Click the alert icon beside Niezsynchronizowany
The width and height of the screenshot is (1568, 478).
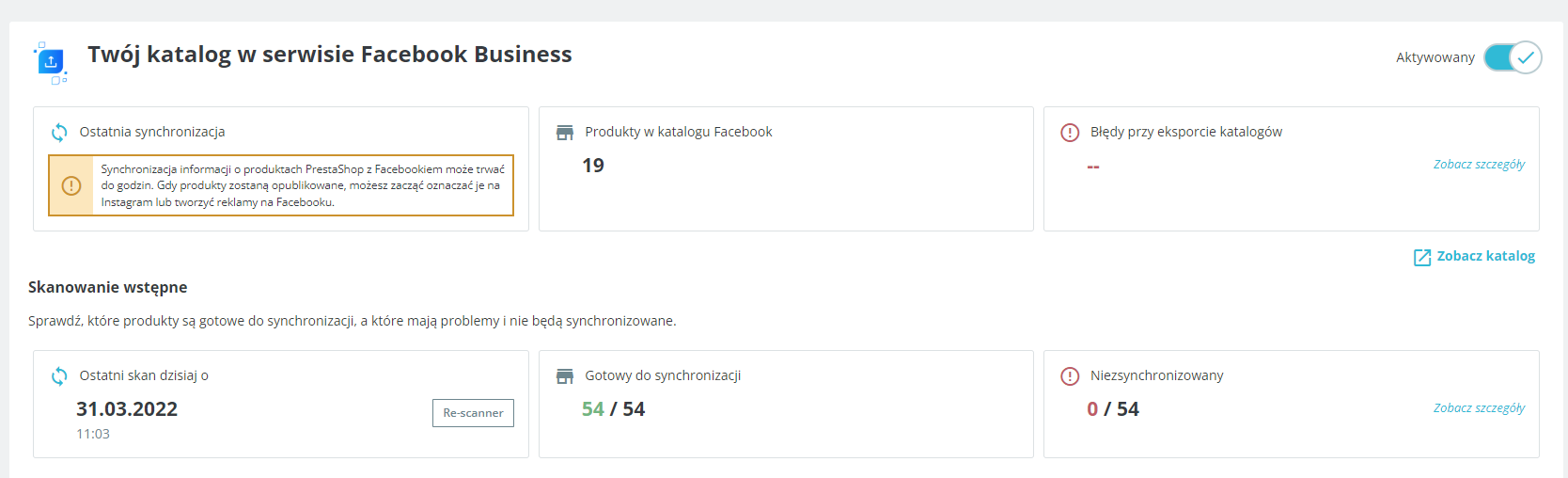click(1070, 375)
